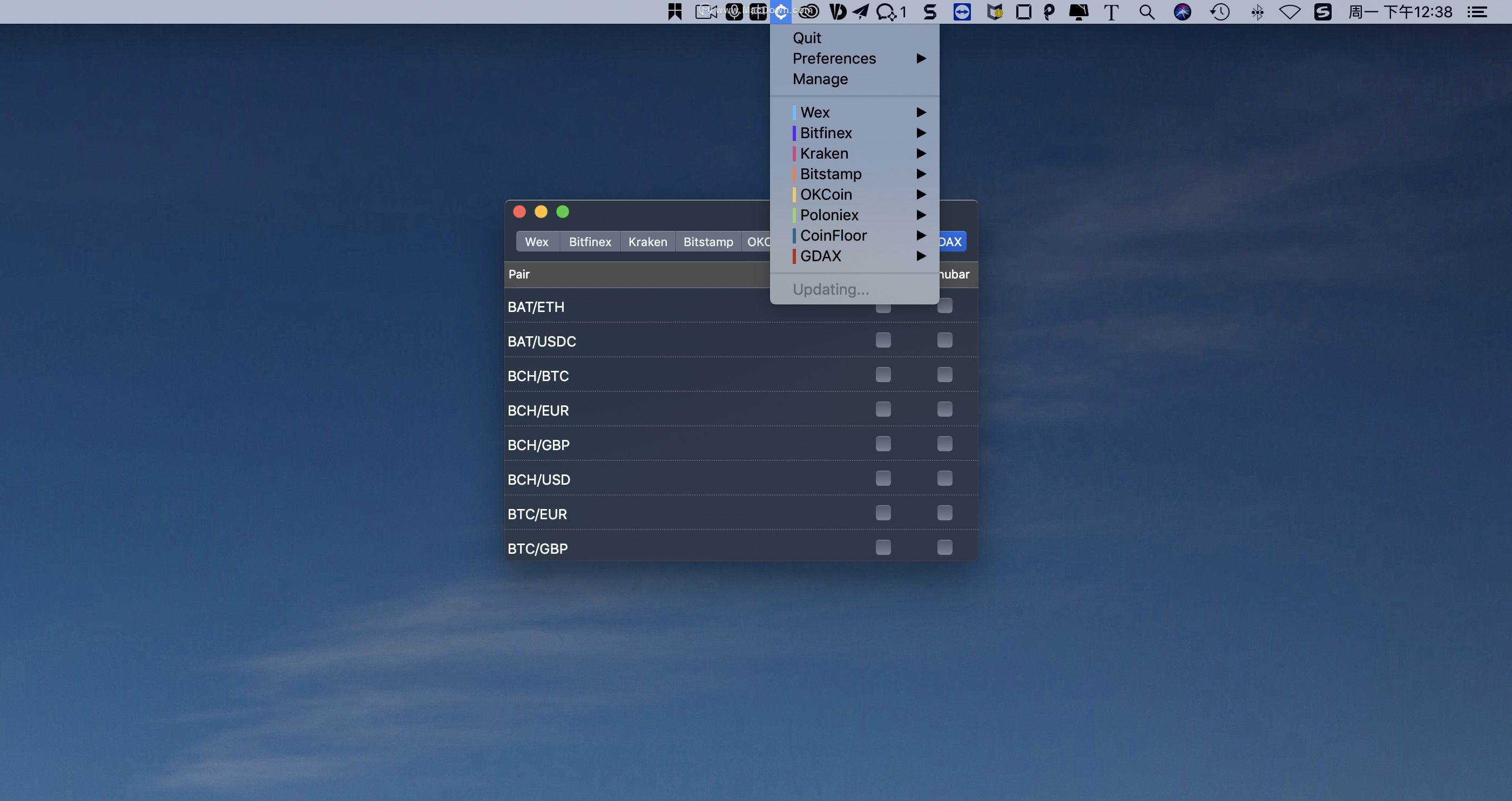Image resolution: width=1512 pixels, height=801 pixels.
Task: Enable Menubar checkbox for BCH/EUR
Action: click(944, 410)
